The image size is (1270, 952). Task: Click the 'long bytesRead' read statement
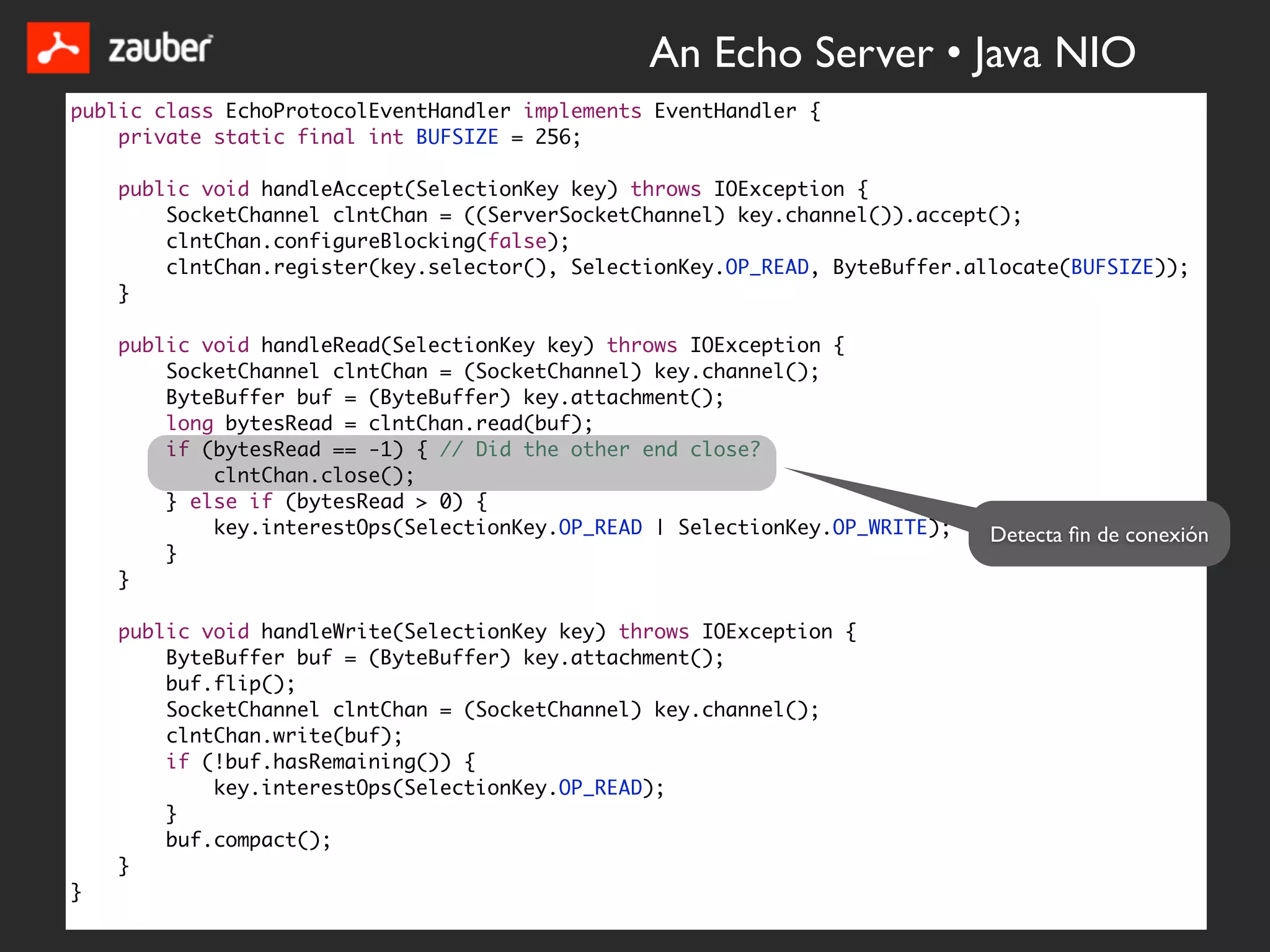379,423
